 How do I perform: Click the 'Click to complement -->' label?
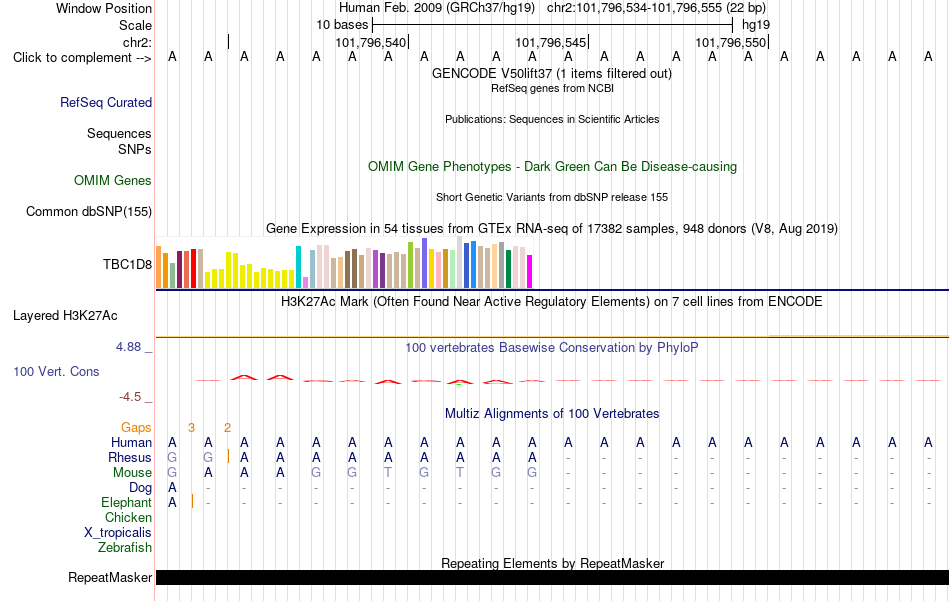click(82, 58)
